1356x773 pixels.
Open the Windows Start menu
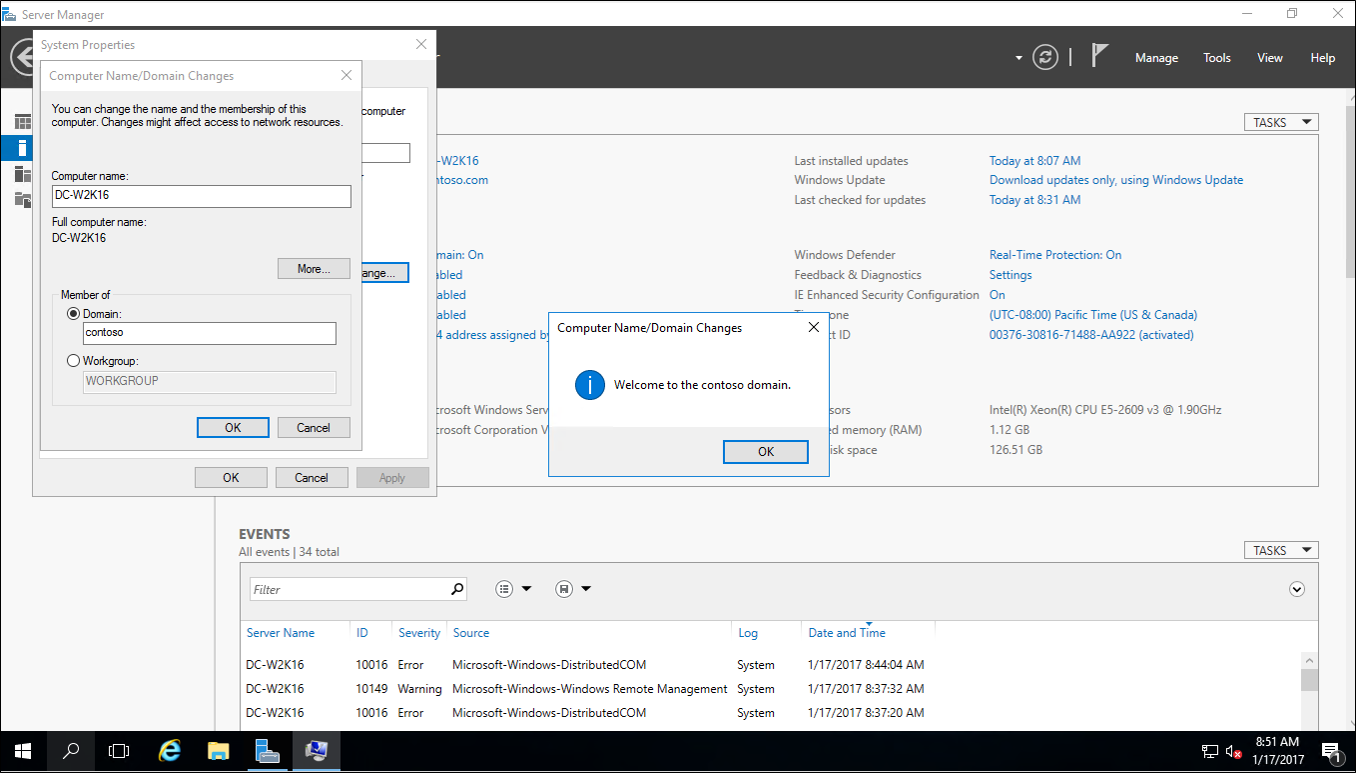22,750
